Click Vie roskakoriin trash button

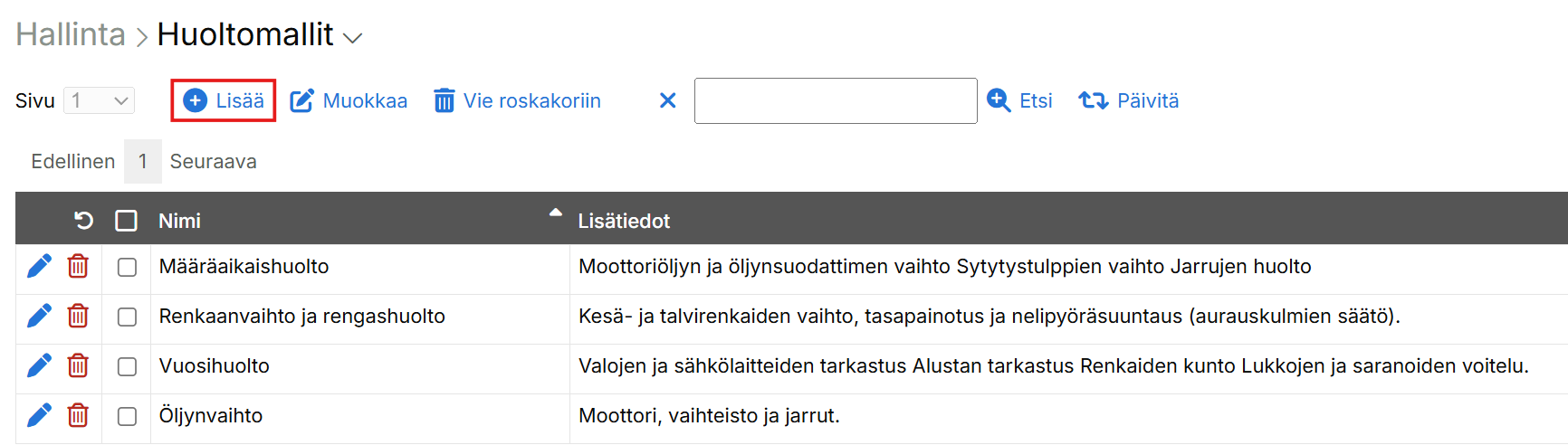tap(517, 100)
